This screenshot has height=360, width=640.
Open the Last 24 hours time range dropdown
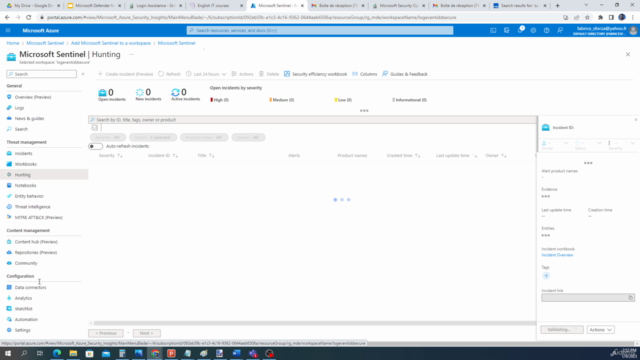pos(206,74)
